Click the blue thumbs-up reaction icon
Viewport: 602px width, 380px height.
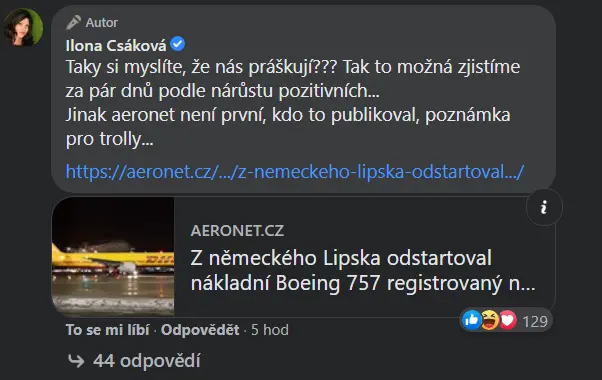click(x=472, y=320)
